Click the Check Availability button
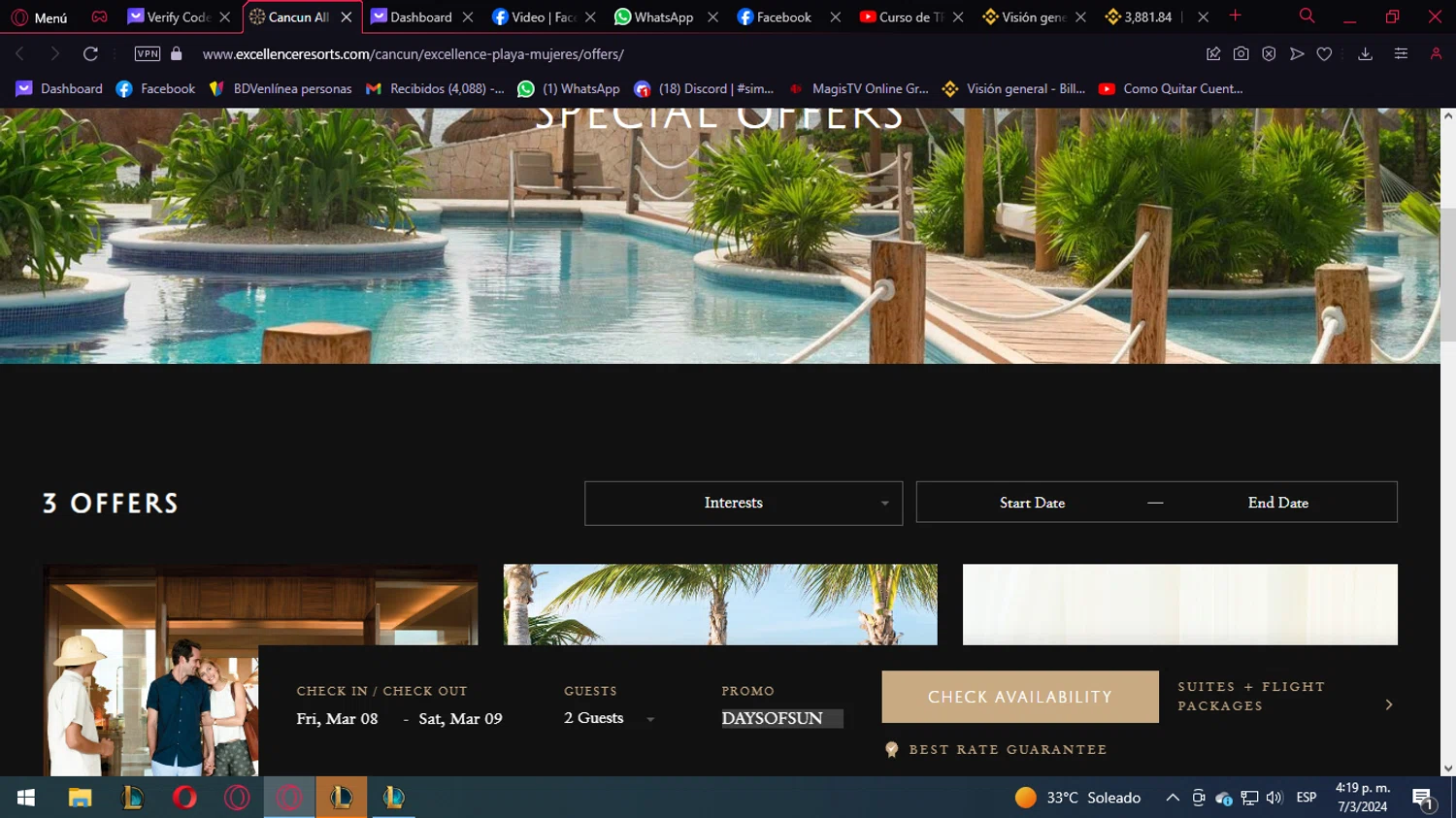1456x818 pixels. (1020, 697)
